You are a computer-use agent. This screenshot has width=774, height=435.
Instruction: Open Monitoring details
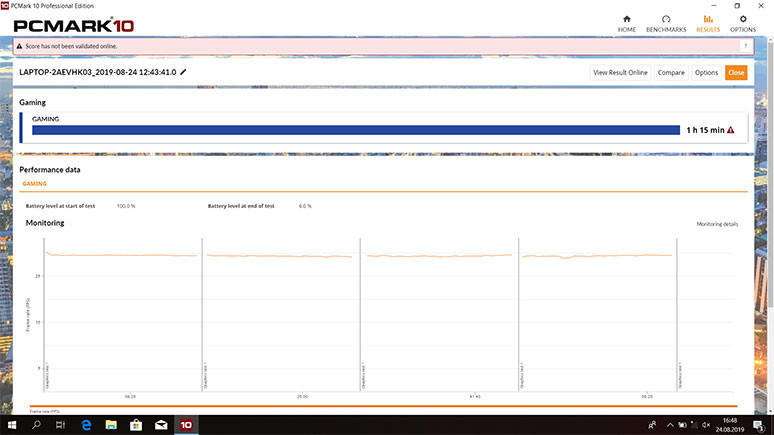(x=717, y=224)
